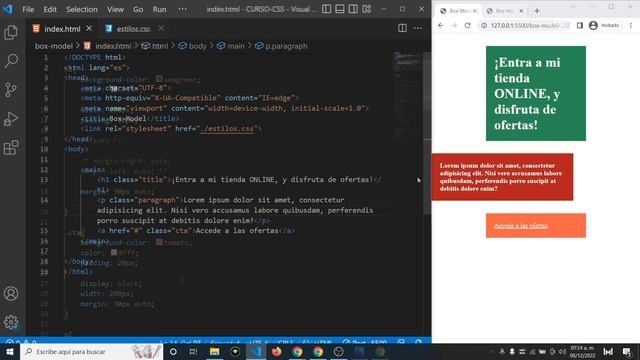Select main element in the breadcrumb

[236, 46]
